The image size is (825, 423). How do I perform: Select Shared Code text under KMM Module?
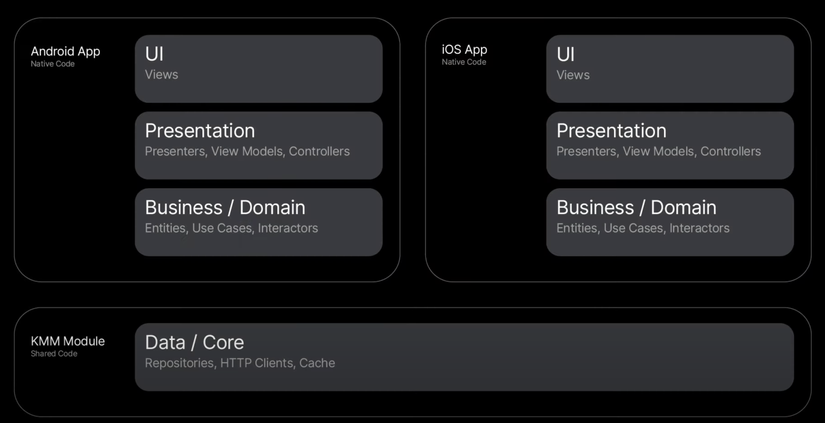tap(53, 354)
